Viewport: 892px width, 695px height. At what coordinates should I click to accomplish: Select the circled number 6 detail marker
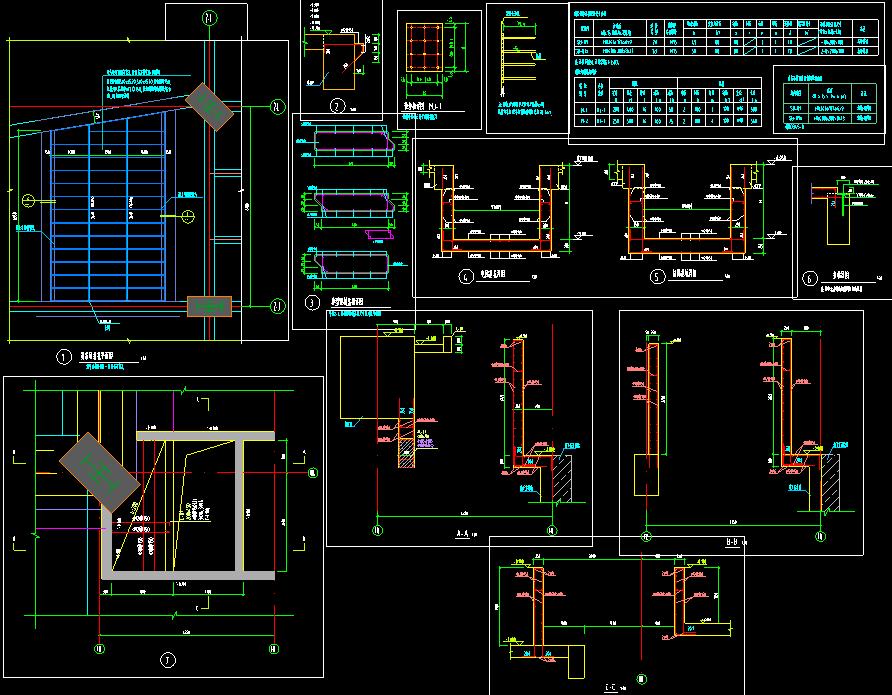811,278
